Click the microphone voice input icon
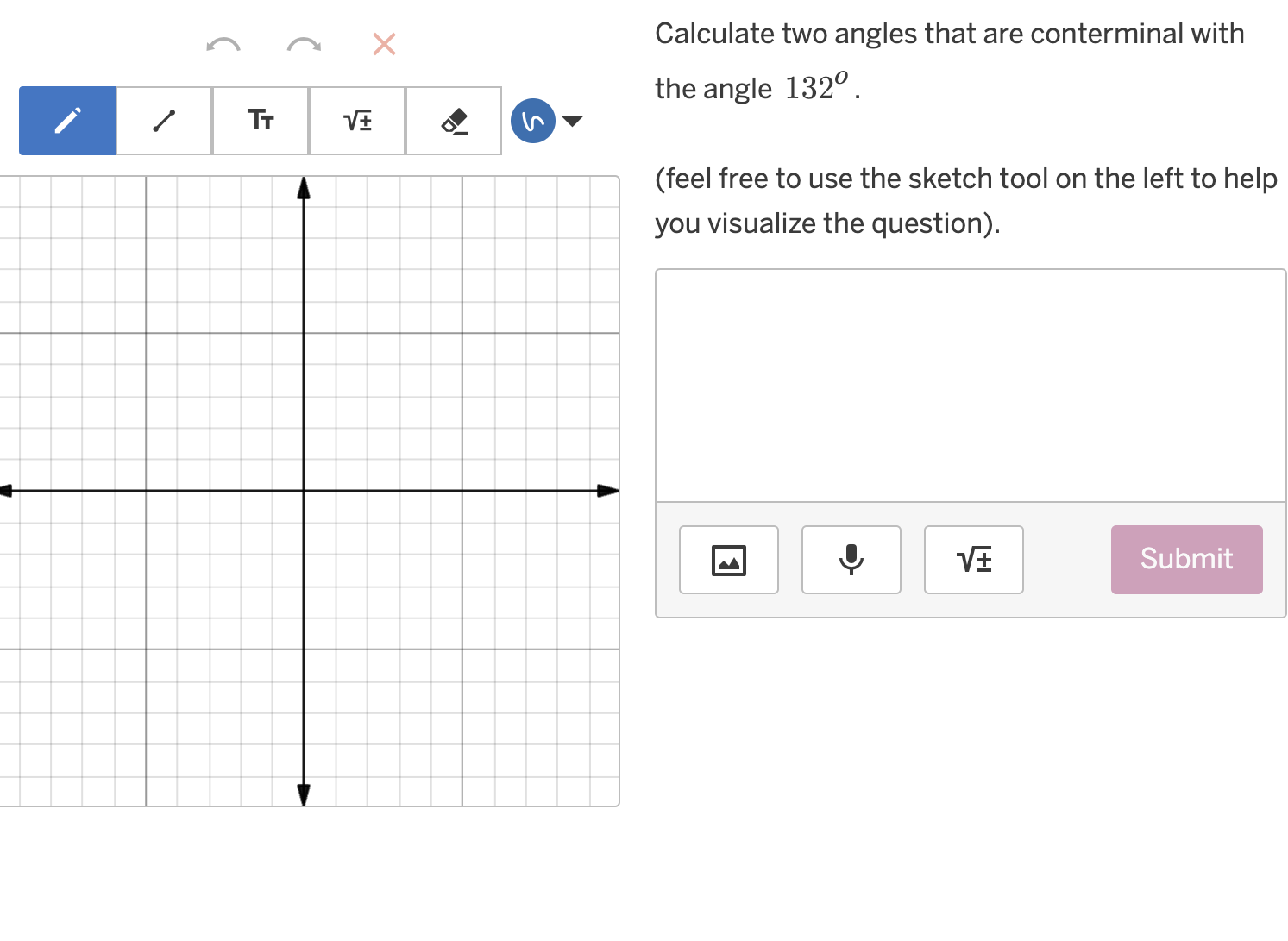1288x941 pixels. [851, 560]
